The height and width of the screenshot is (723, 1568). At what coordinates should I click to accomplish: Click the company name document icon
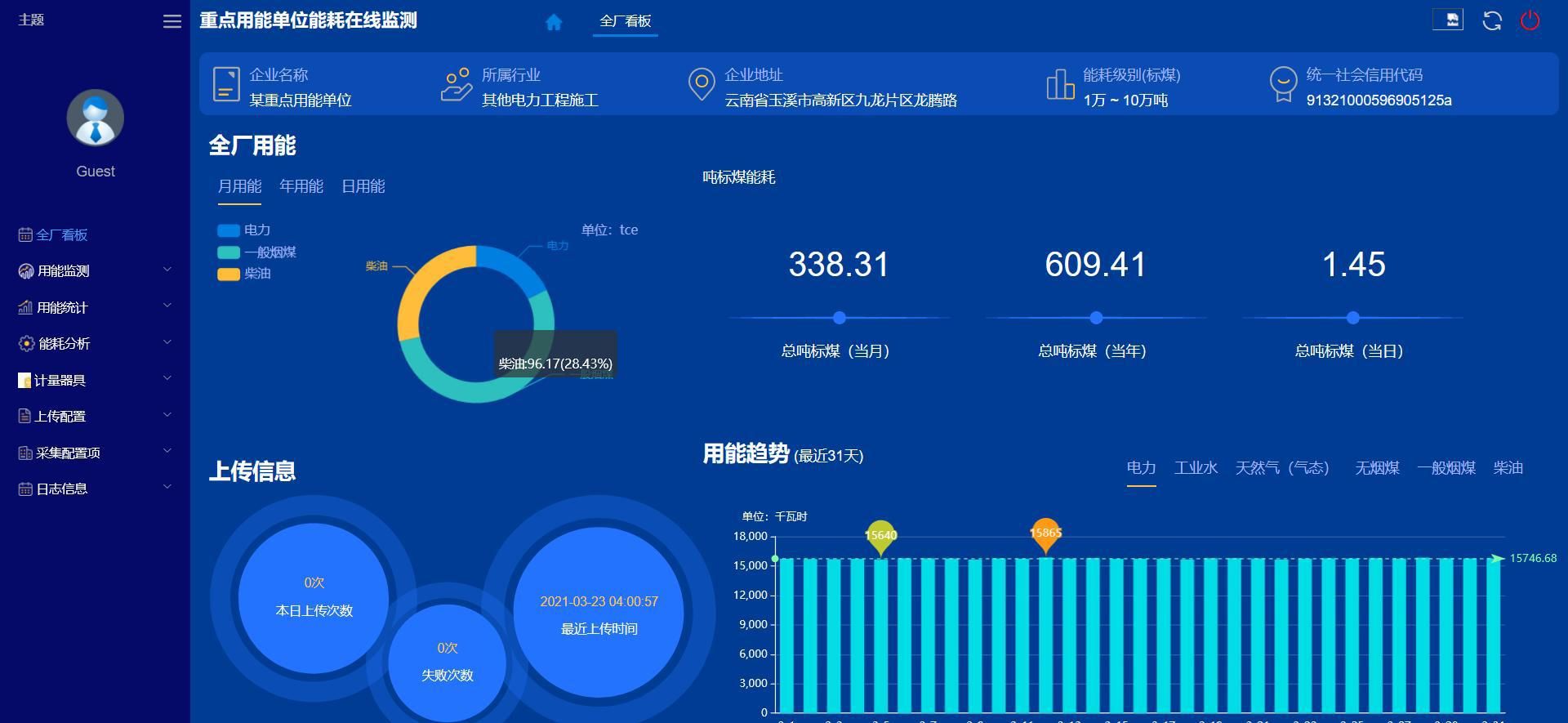226,85
